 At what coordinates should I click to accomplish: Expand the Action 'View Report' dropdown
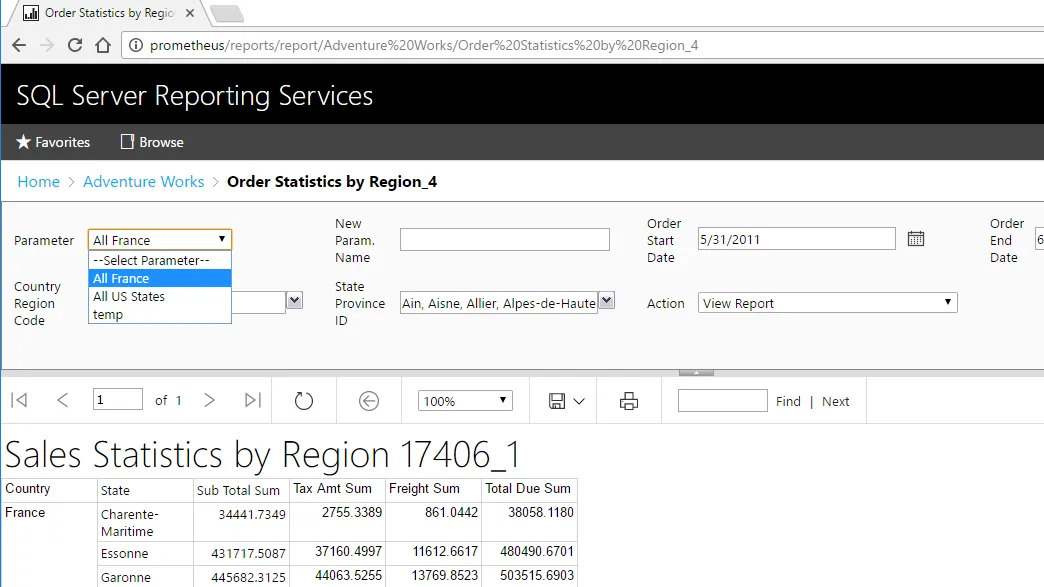[827, 303]
